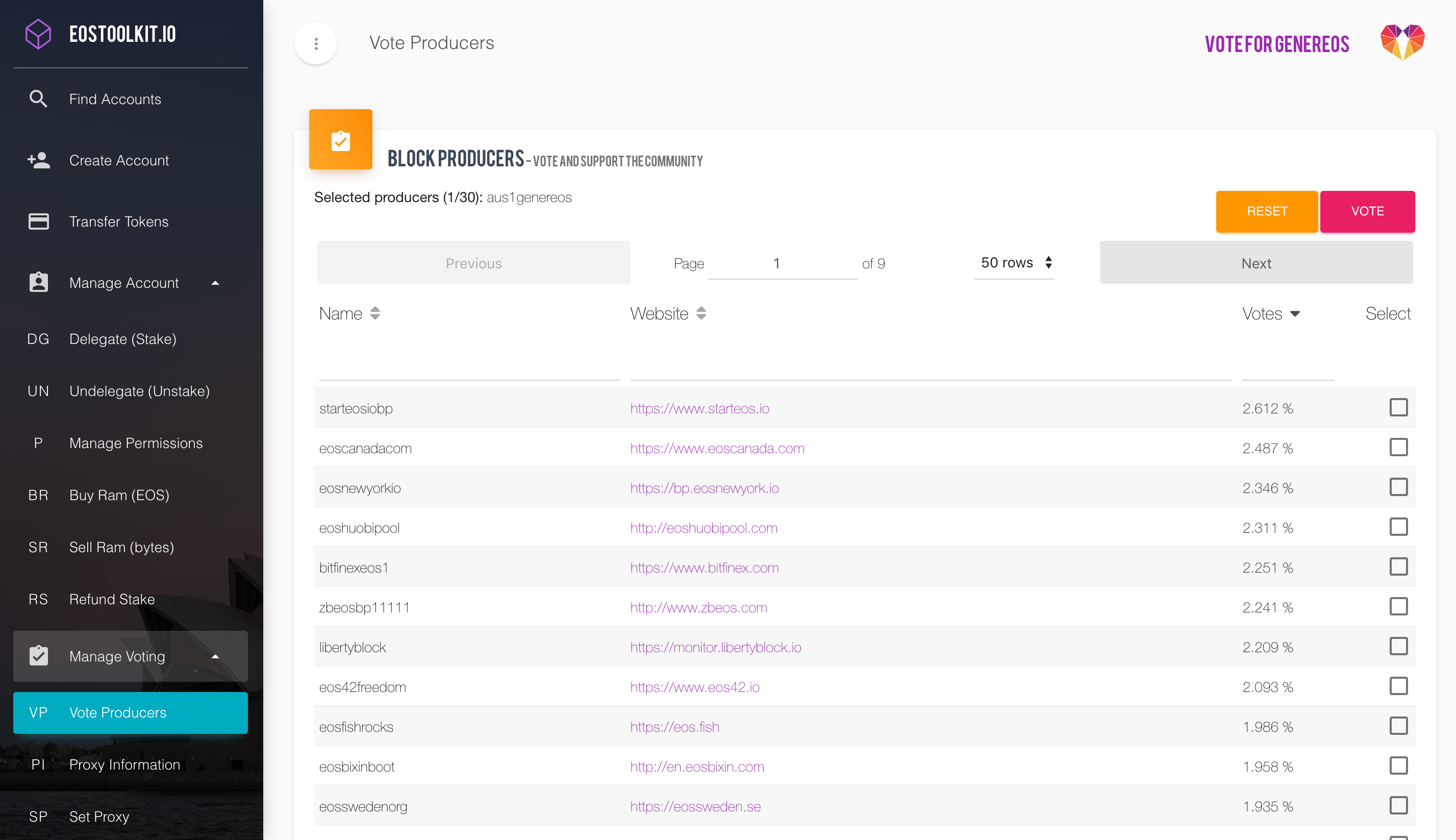Check the eosnewyorkio producer box
Screen dimensions: 1456x840
[1398, 487]
